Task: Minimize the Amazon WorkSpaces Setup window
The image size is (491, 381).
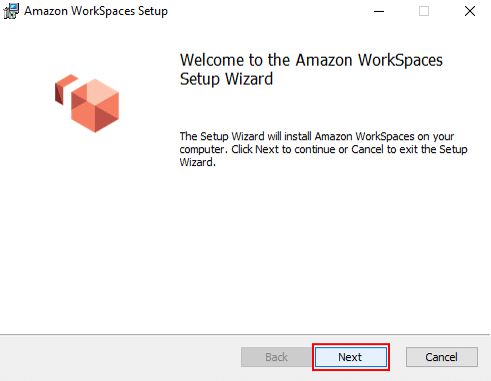Action: (379, 11)
